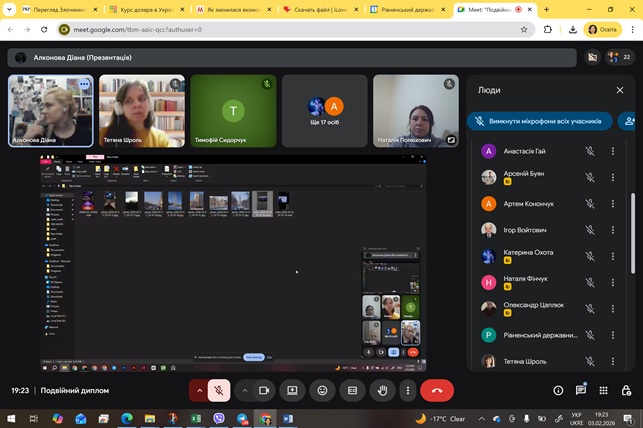The width and height of the screenshot is (643, 428).
Task: Toggle the camera on or off
Action: coord(265,390)
